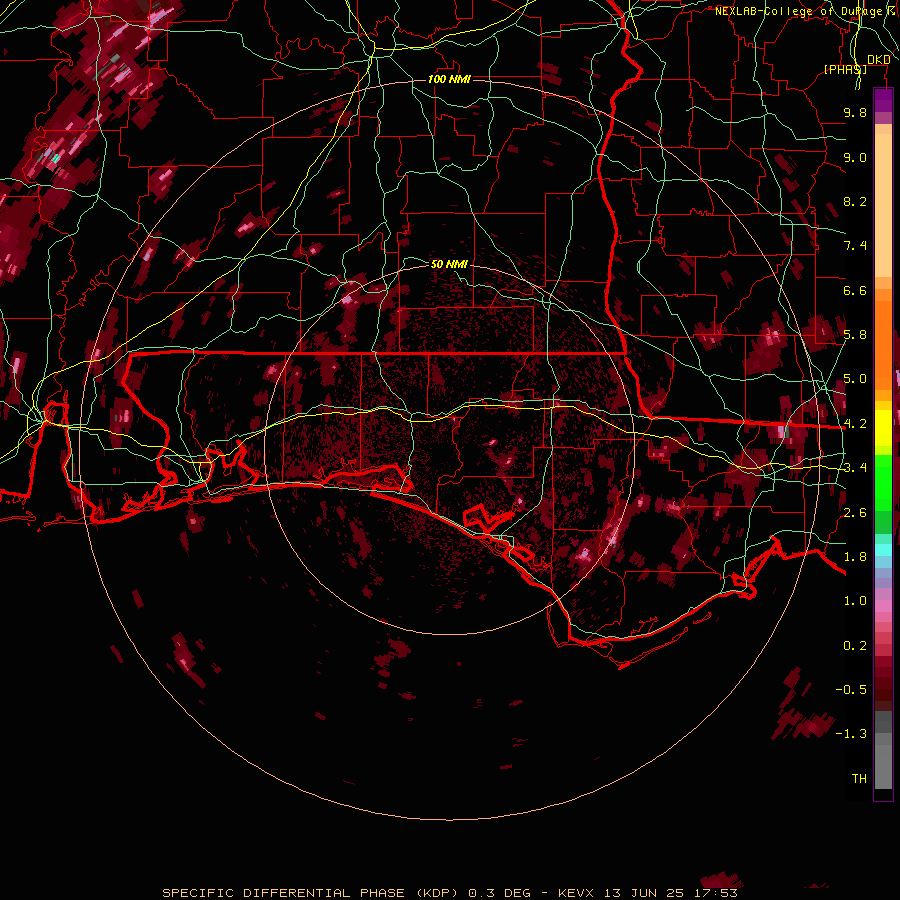Screen dimensions: 900x900
Task: Click the 100 NMI range ring label
Action: (449, 79)
